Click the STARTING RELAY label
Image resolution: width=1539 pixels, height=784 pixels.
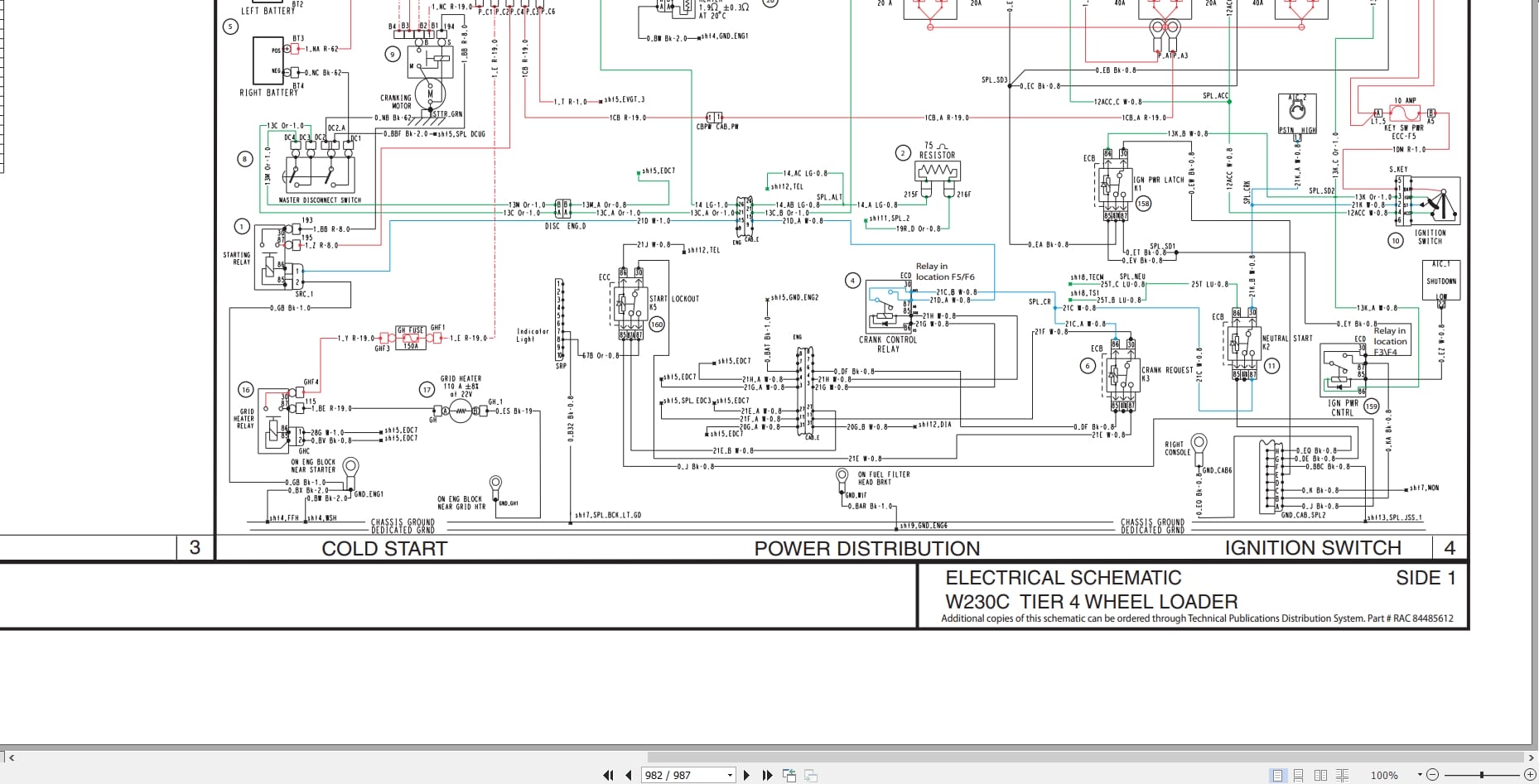[236, 258]
